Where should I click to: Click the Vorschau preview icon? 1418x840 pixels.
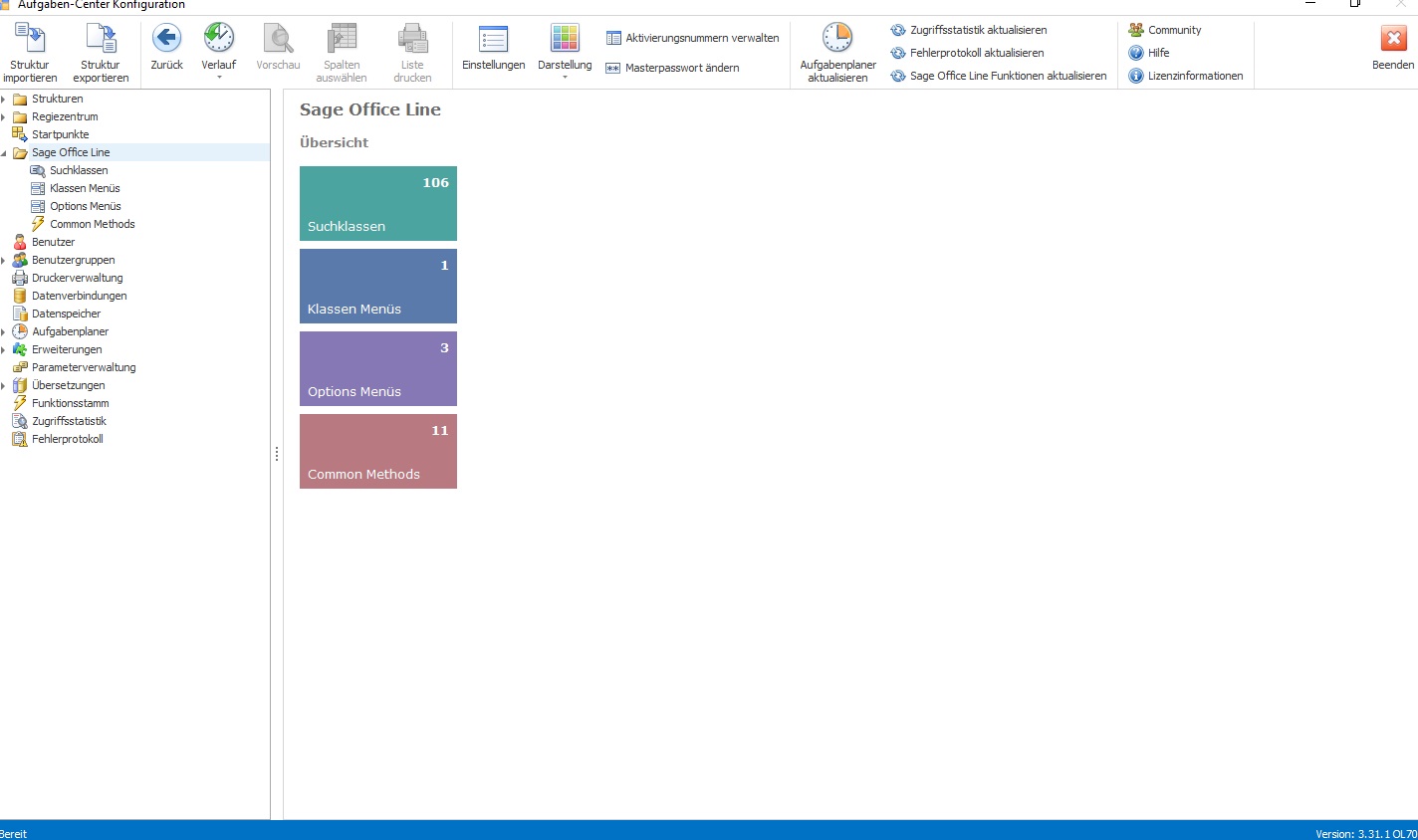click(278, 39)
